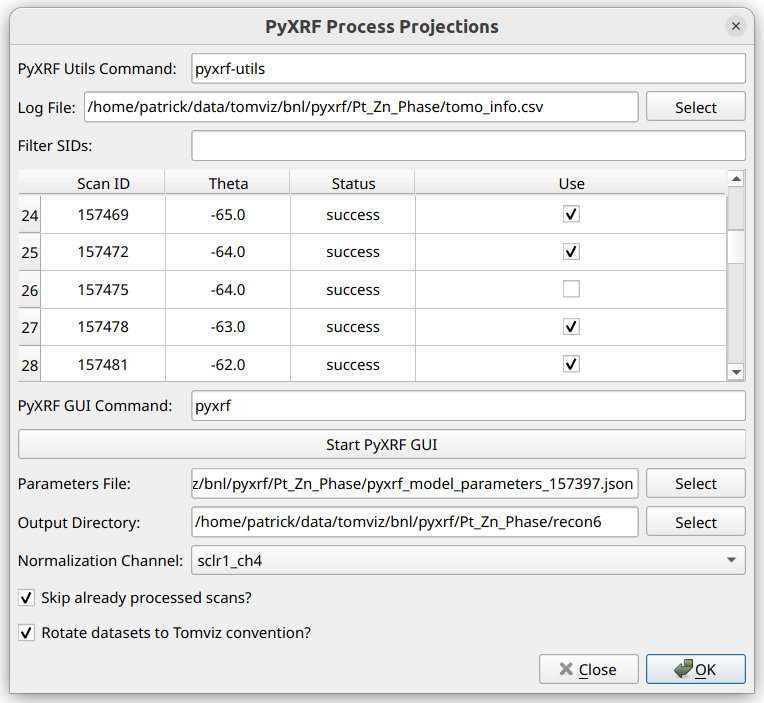Click the PyXRF Utils Command field
Image resolution: width=764 pixels, height=703 pixels.
pyautogui.click(x=468, y=69)
